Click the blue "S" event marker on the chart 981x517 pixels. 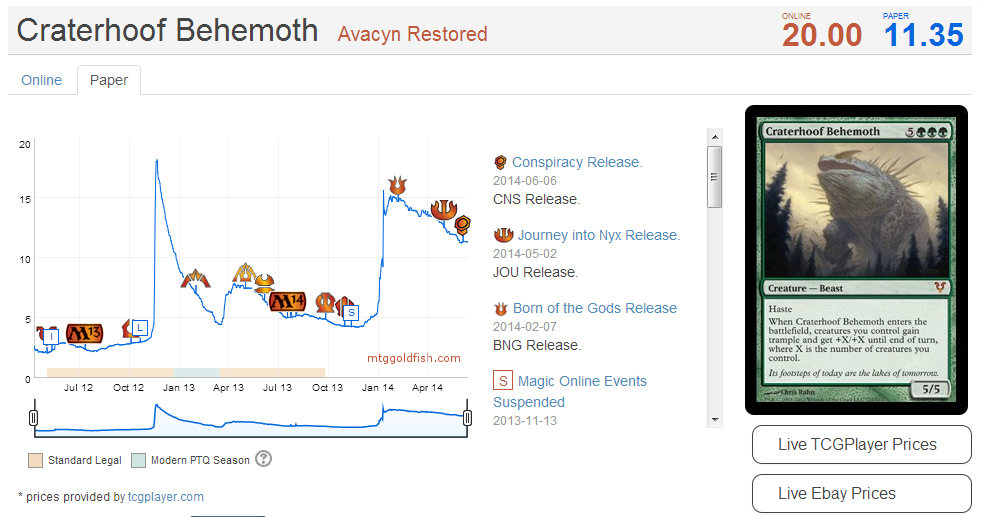(351, 312)
